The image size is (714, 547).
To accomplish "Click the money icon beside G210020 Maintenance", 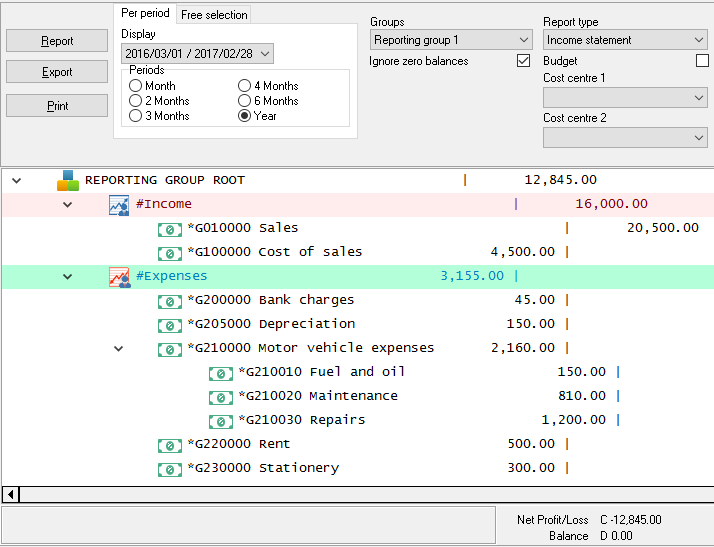I will pos(220,397).
